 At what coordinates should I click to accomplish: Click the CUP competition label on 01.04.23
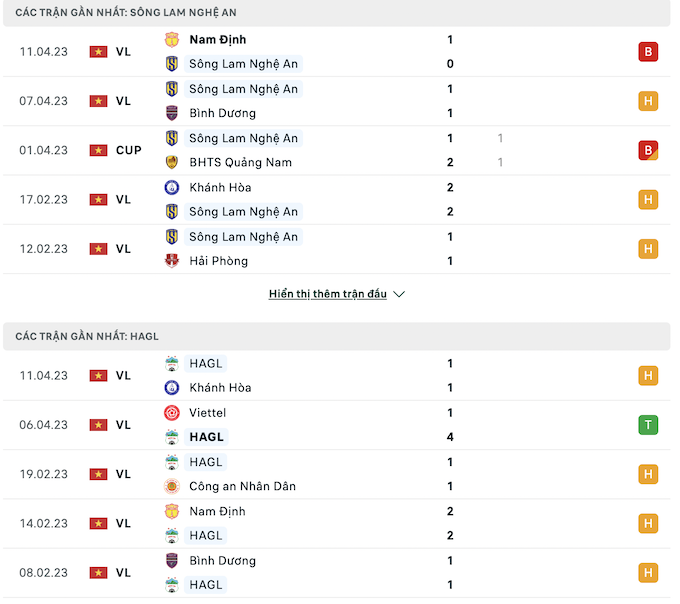click(x=129, y=150)
